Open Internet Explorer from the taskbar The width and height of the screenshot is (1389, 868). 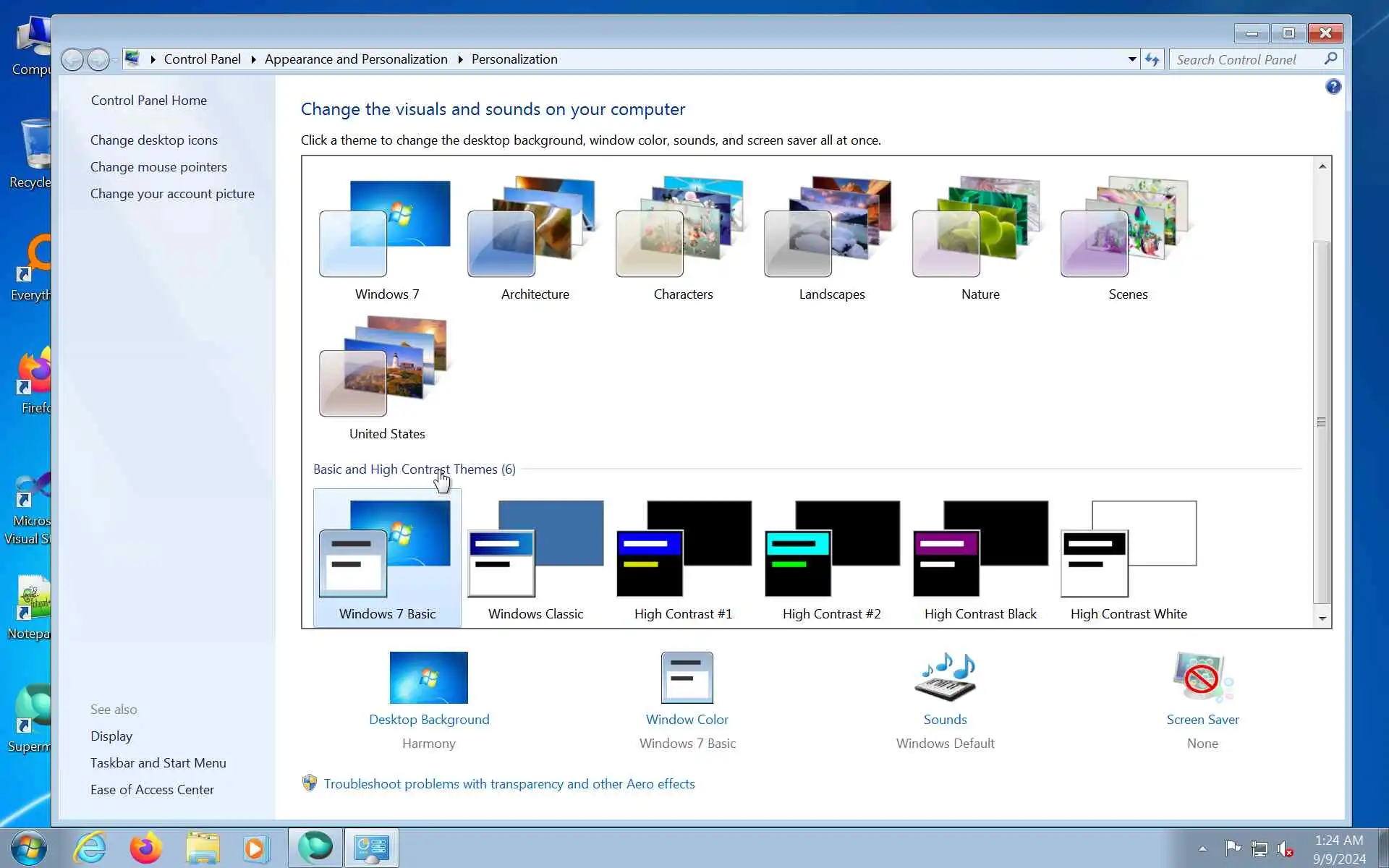tap(90, 848)
